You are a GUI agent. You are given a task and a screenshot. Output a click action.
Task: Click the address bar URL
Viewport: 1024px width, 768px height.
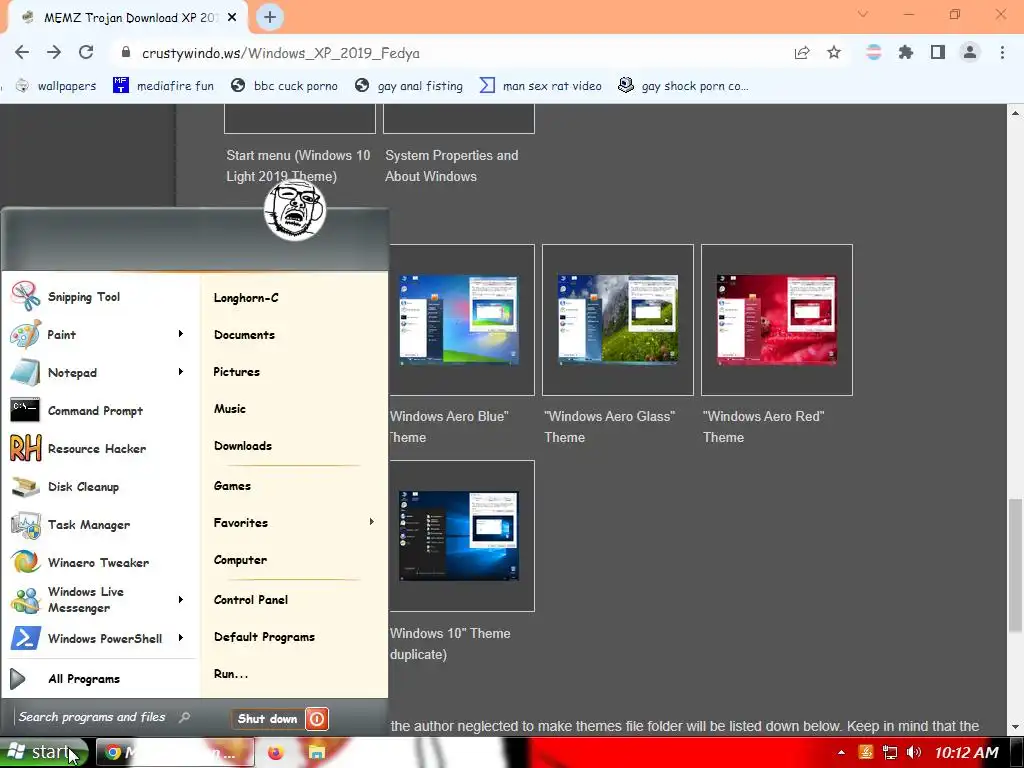tap(281, 53)
